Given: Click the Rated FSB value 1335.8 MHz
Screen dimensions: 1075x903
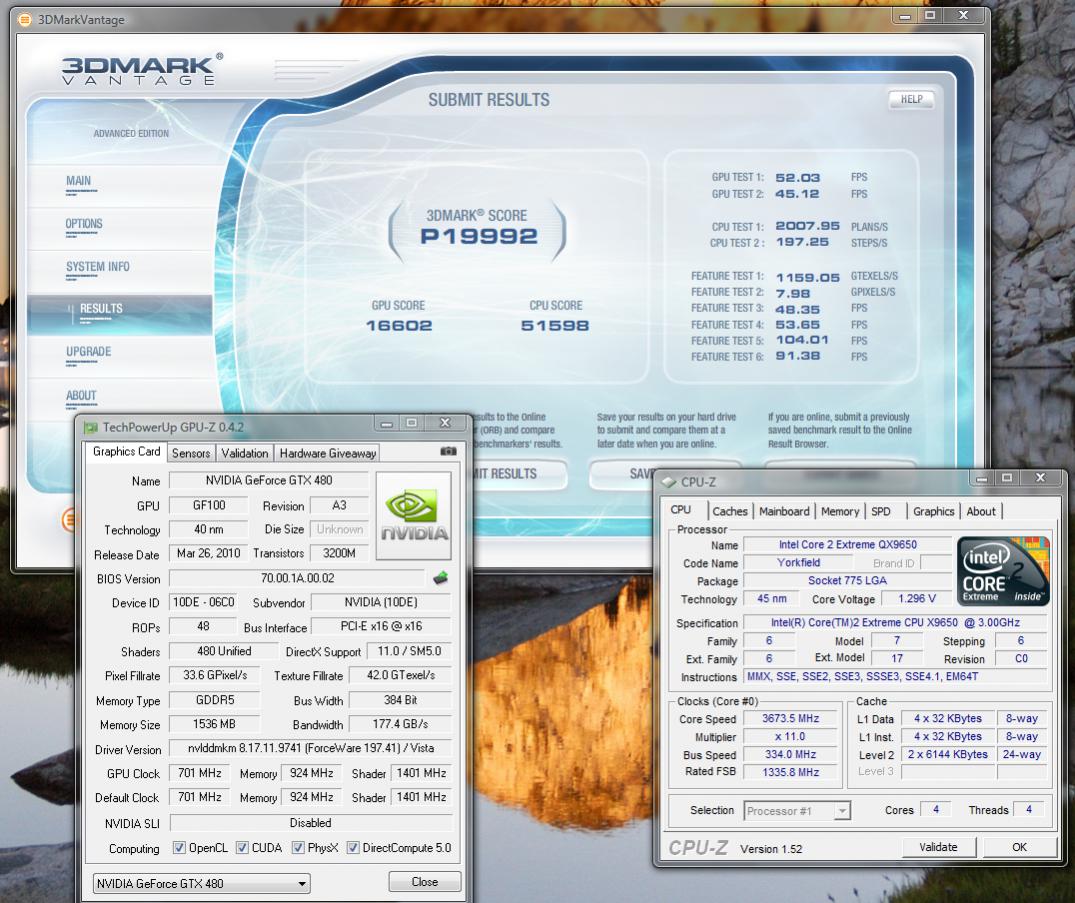Looking at the screenshot, I should point(790,772).
